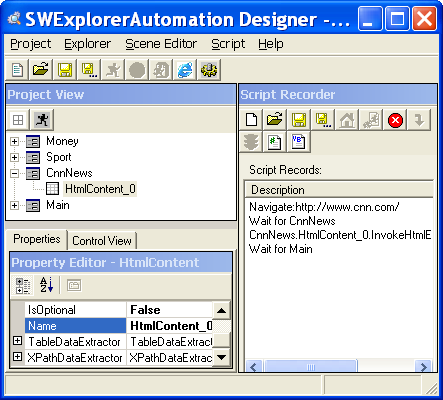The height and width of the screenshot is (400, 443).
Task: Click the red stop recording icon
Action: tap(395, 120)
